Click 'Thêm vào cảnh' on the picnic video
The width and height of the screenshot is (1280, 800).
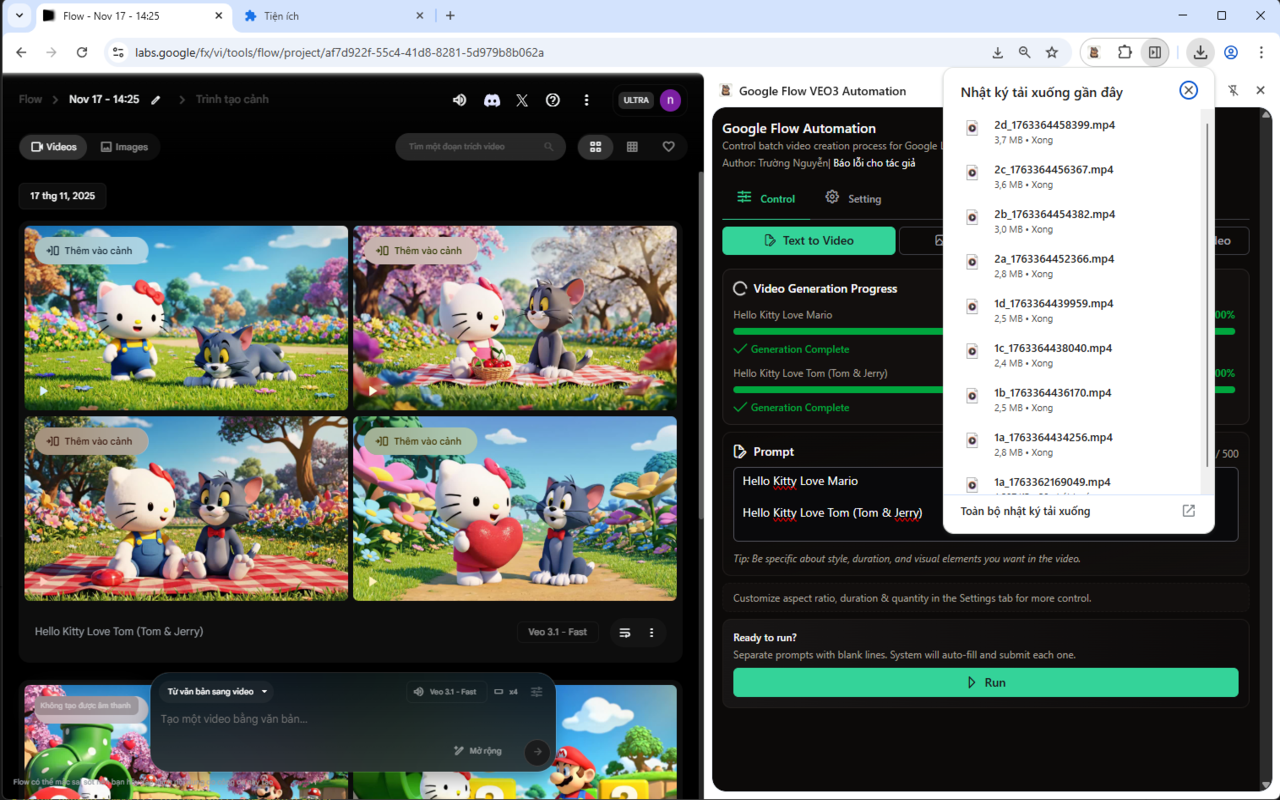point(419,251)
